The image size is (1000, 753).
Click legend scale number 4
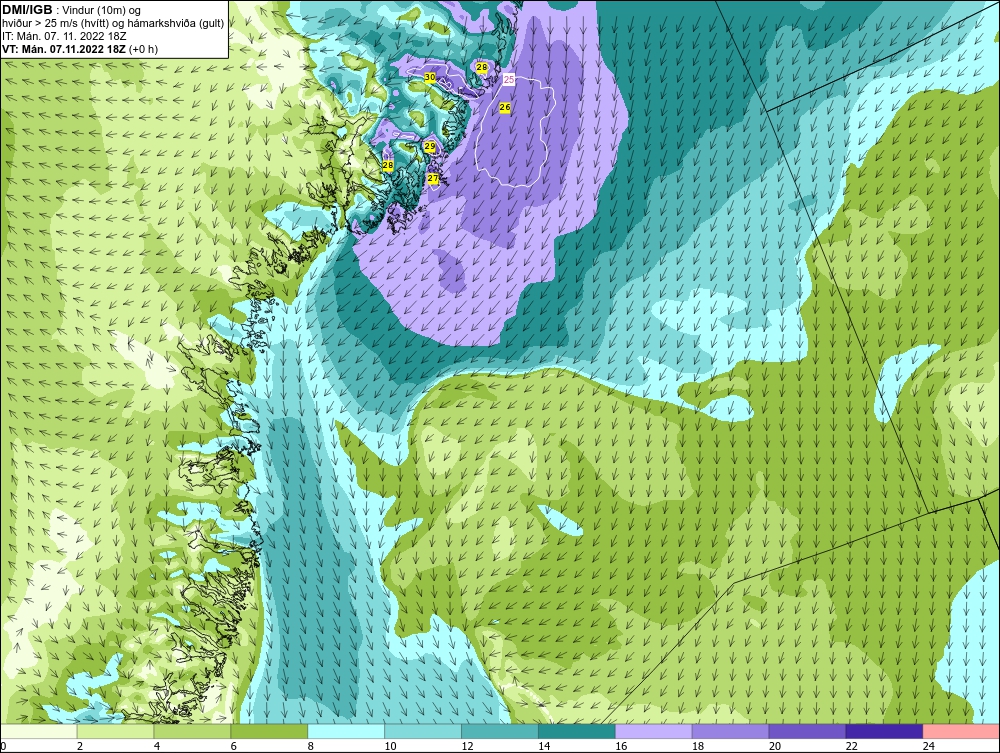pos(157,746)
